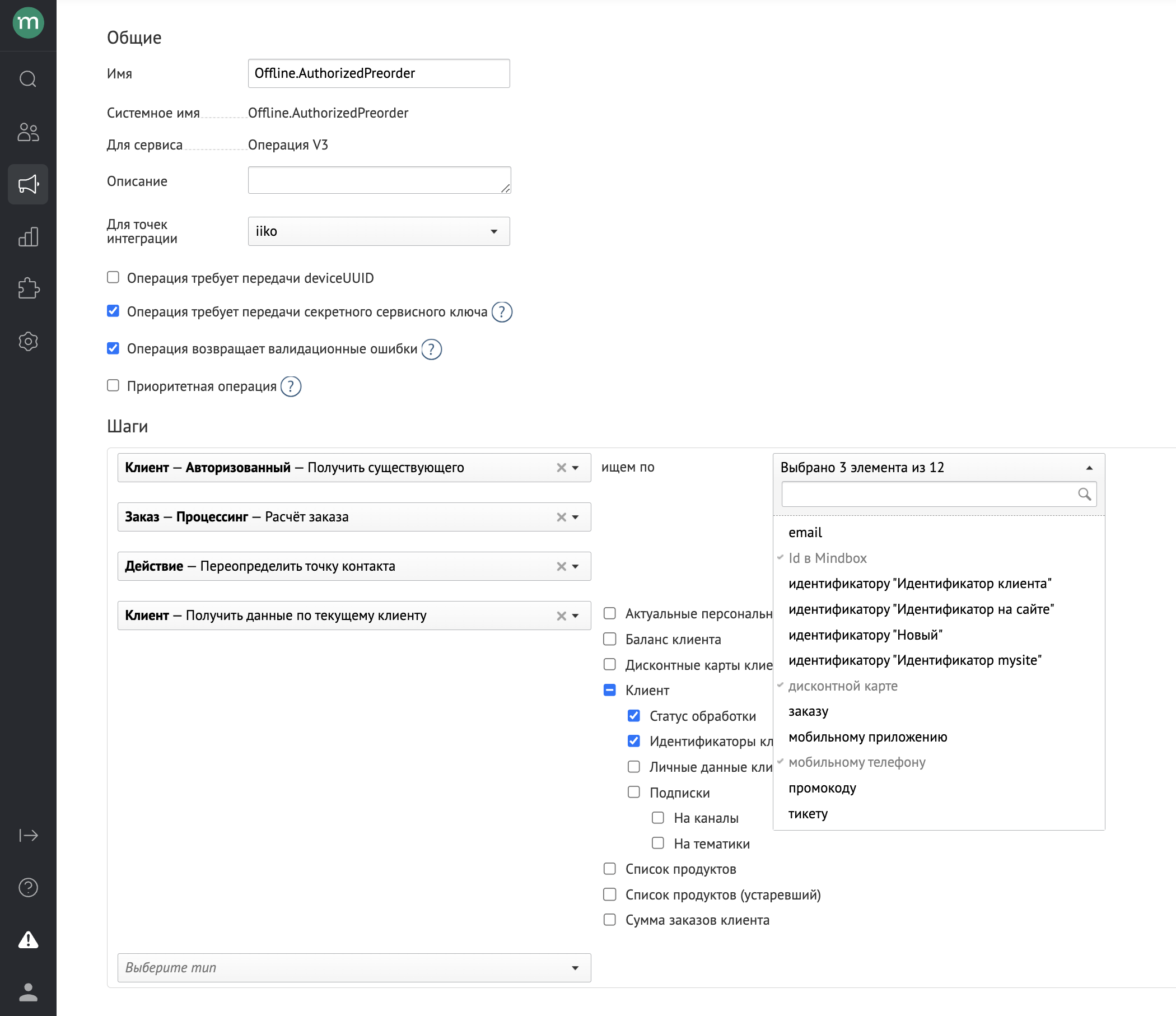Image resolution: width=1176 pixels, height=1016 pixels.
Task: Check Сумма заказов клиента checkbox
Action: pyautogui.click(x=610, y=920)
